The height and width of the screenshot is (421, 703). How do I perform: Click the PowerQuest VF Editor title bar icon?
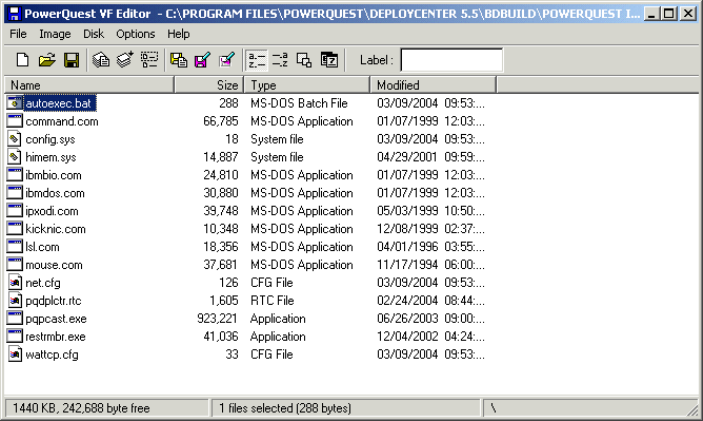click(x=14, y=14)
